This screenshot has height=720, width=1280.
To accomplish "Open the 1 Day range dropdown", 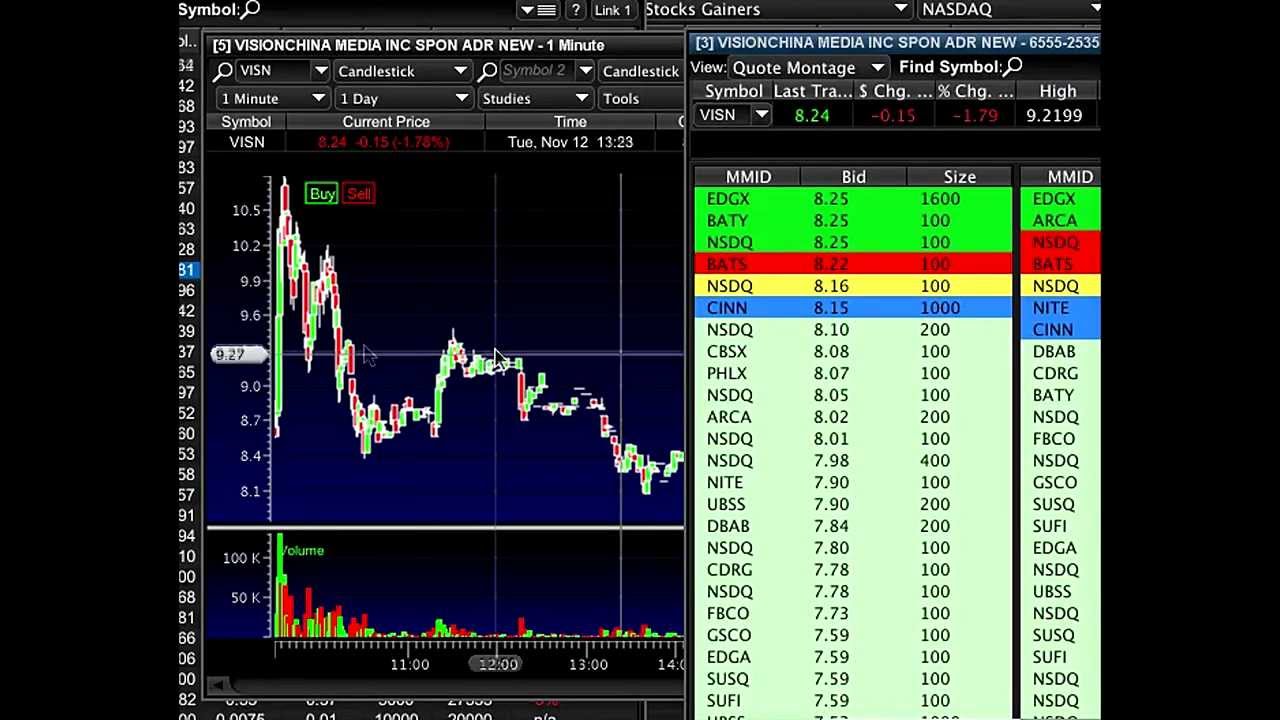I will point(403,98).
